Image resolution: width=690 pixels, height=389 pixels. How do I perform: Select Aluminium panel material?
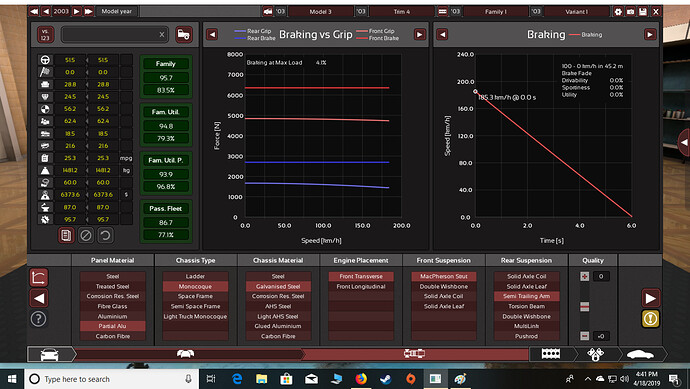(112, 316)
